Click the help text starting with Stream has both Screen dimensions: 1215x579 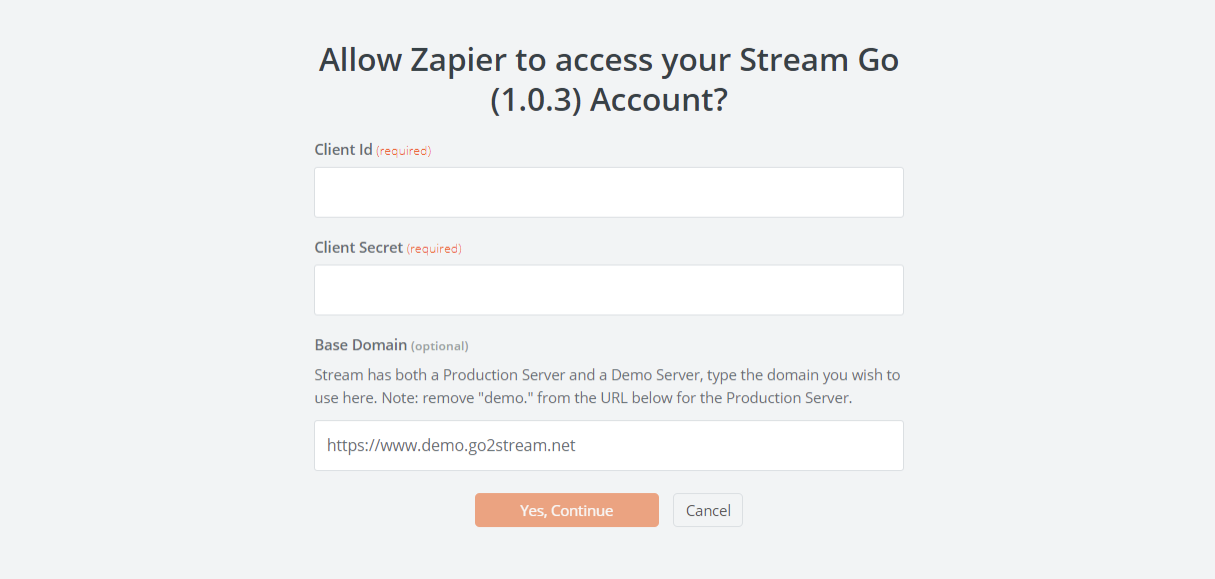(x=607, y=386)
